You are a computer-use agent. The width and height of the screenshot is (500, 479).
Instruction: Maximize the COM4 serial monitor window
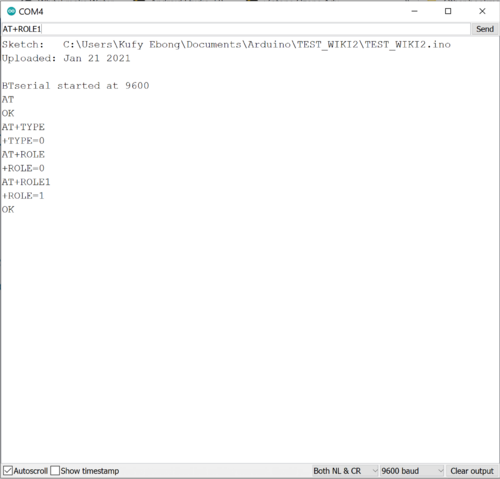(448, 11)
